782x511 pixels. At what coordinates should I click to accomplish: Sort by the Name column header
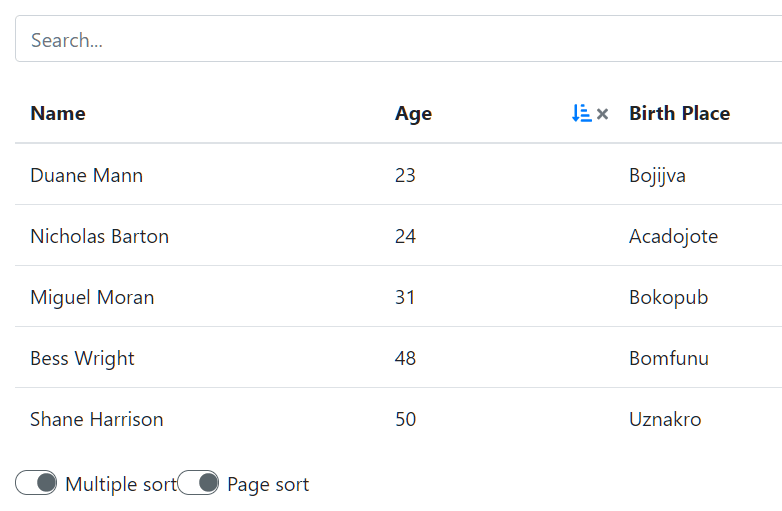click(x=58, y=114)
